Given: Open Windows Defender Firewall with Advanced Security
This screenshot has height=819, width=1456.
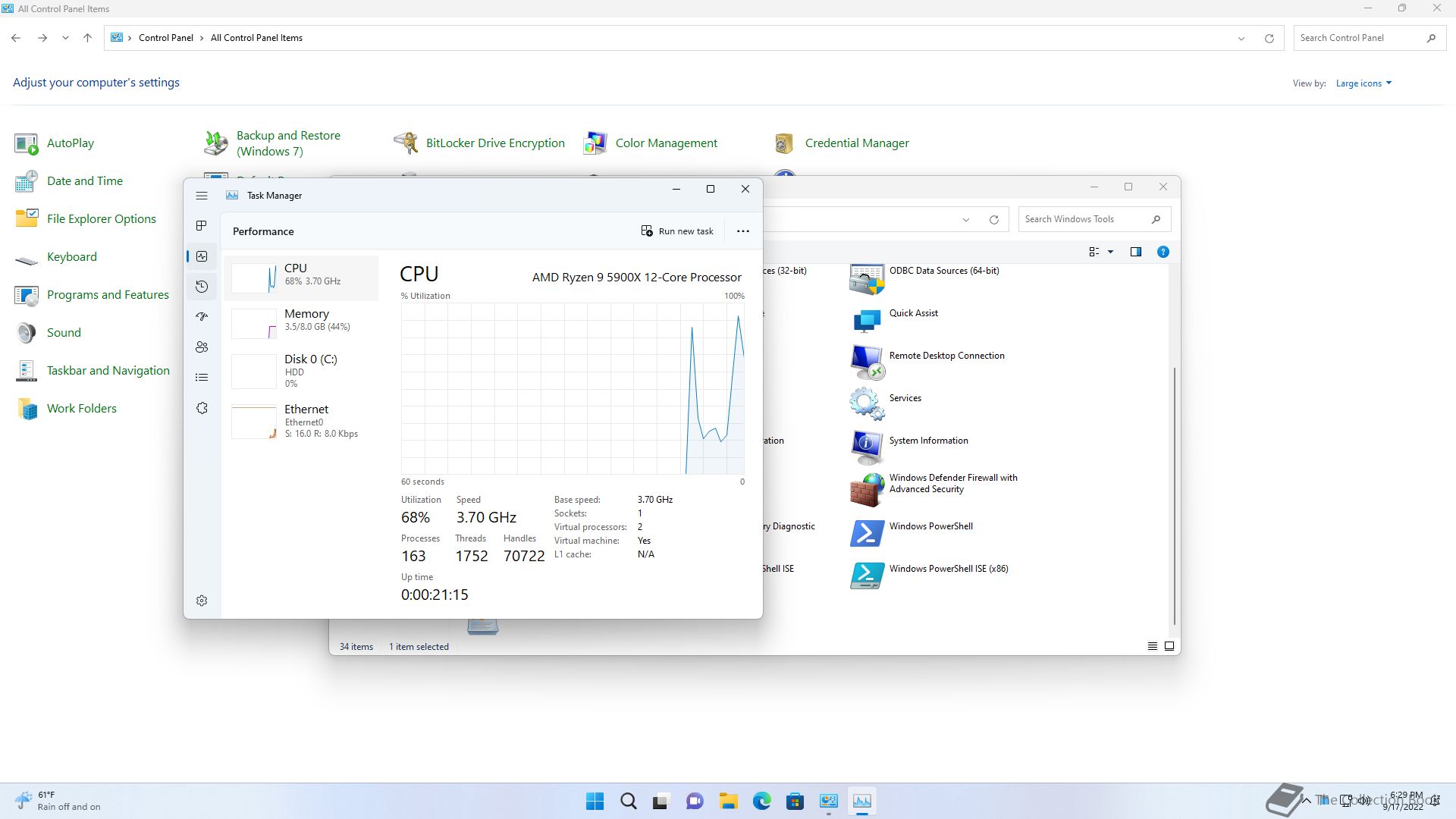Looking at the screenshot, I should [934, 490].
